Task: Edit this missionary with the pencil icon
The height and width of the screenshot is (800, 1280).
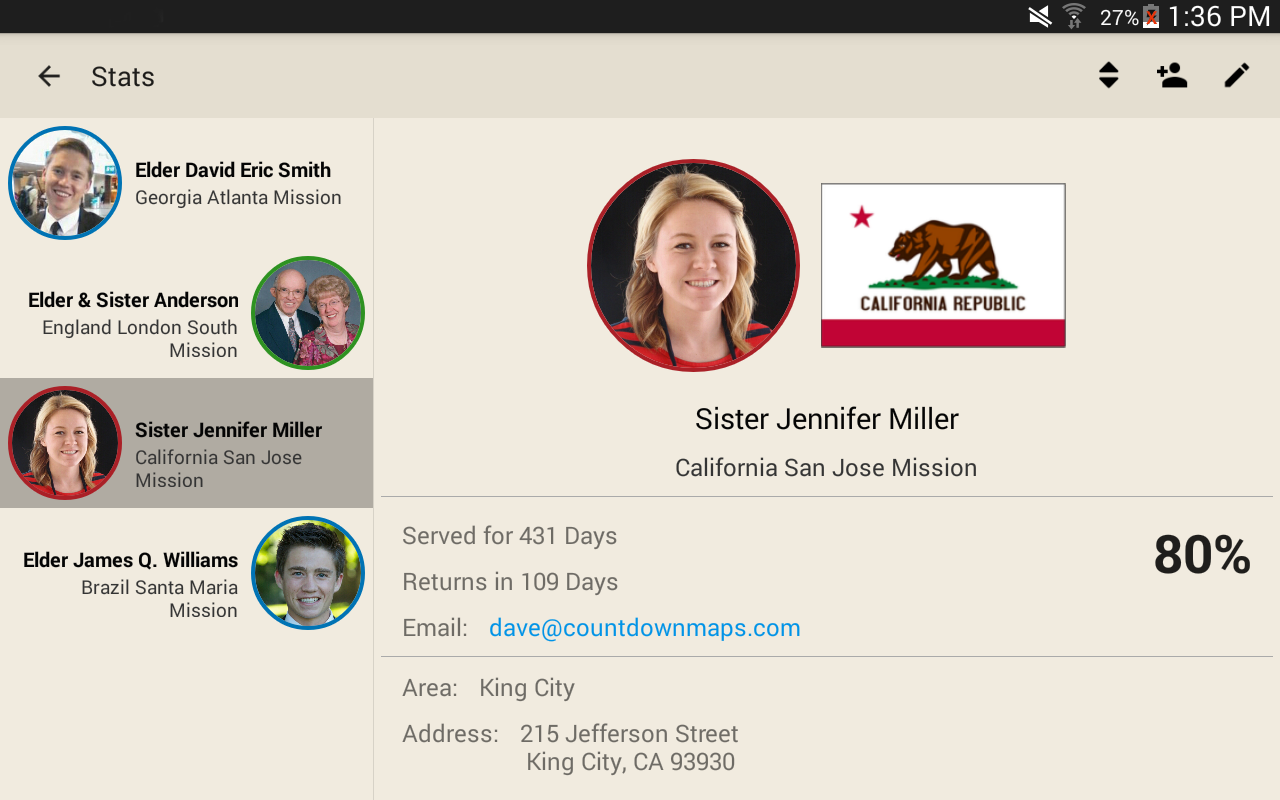Action: pos(1237,75)
